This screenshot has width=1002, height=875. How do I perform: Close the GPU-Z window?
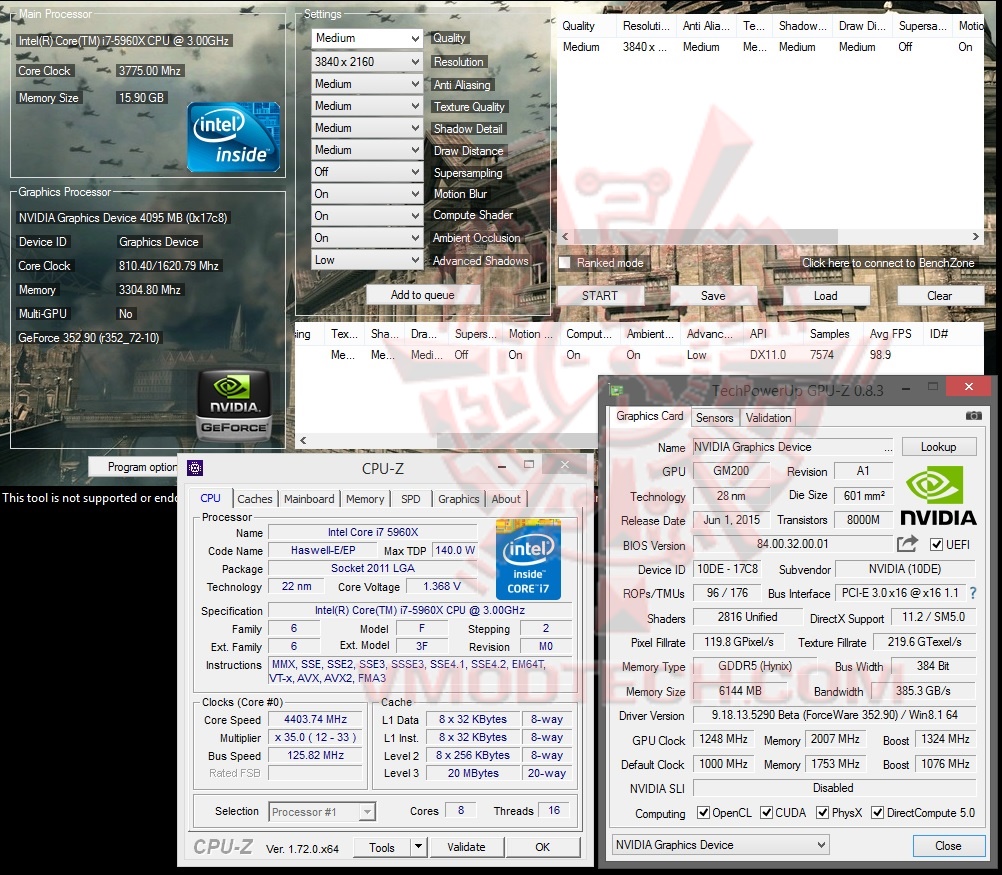(x=969, y=387)
